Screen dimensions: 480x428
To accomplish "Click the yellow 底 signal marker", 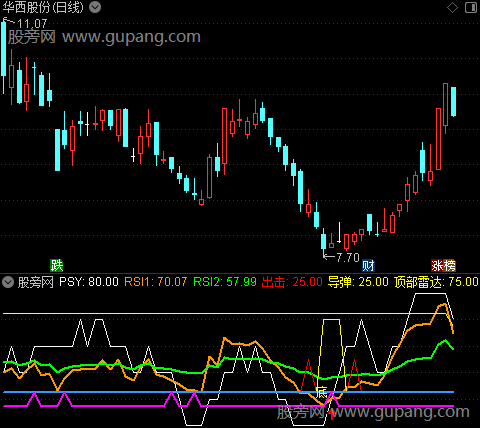I will click(x=322, y=393).
